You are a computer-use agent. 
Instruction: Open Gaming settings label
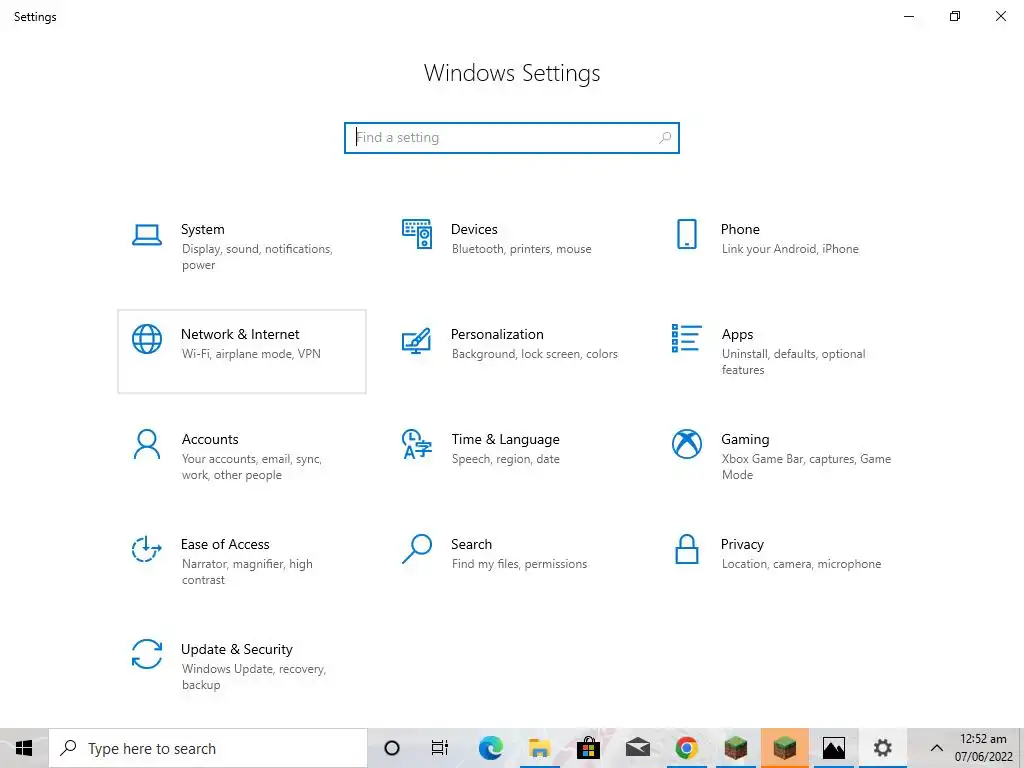pos(745,440)
